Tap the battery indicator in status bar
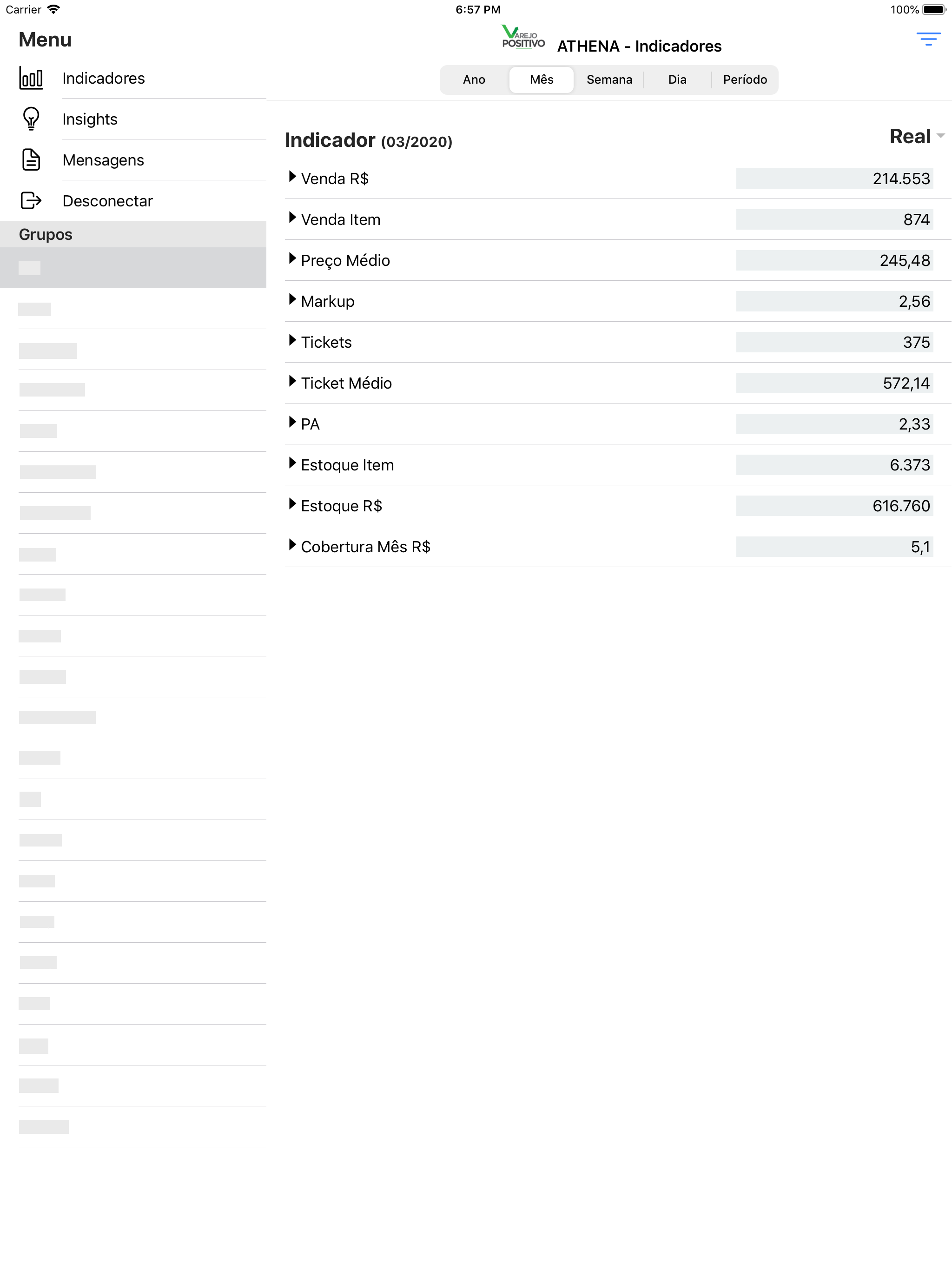 (934, 10)
